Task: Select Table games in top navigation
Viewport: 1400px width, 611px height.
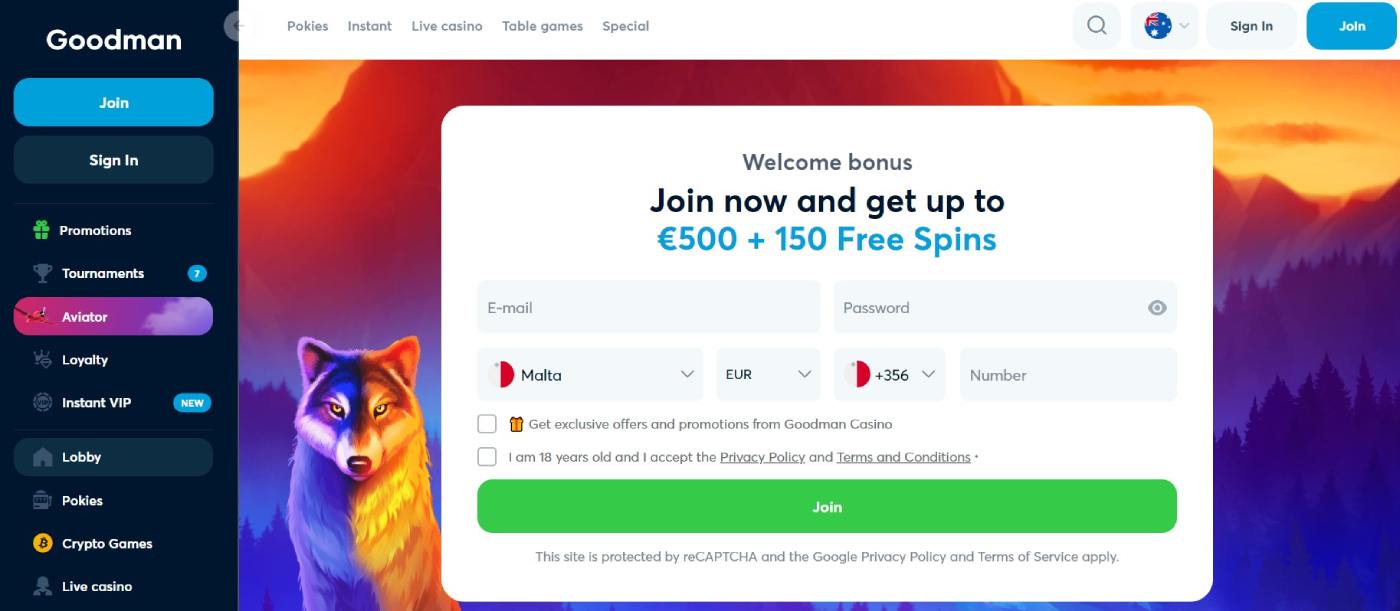Action: coord(542,26)
